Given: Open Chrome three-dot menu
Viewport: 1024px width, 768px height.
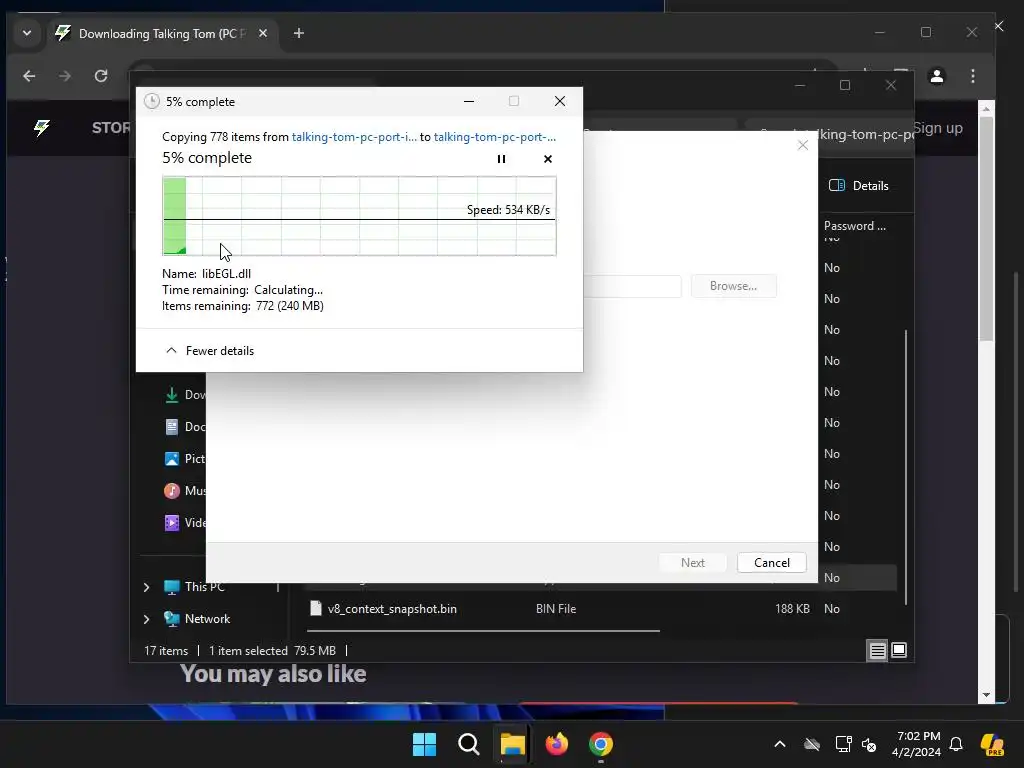Looking at the screenshot, I should click(972, 76).
